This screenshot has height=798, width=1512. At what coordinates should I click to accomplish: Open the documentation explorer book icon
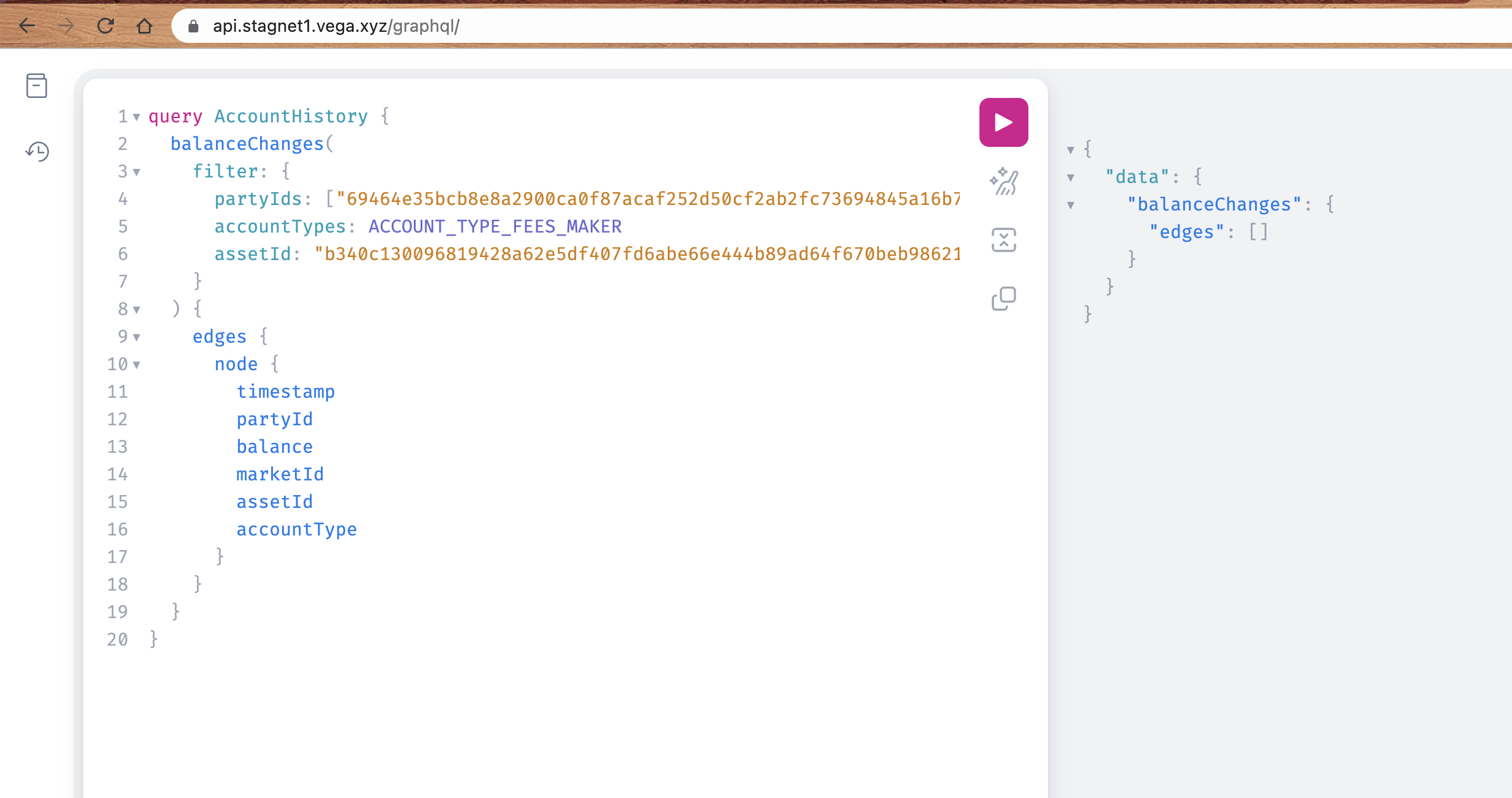(x=36, y=86)
